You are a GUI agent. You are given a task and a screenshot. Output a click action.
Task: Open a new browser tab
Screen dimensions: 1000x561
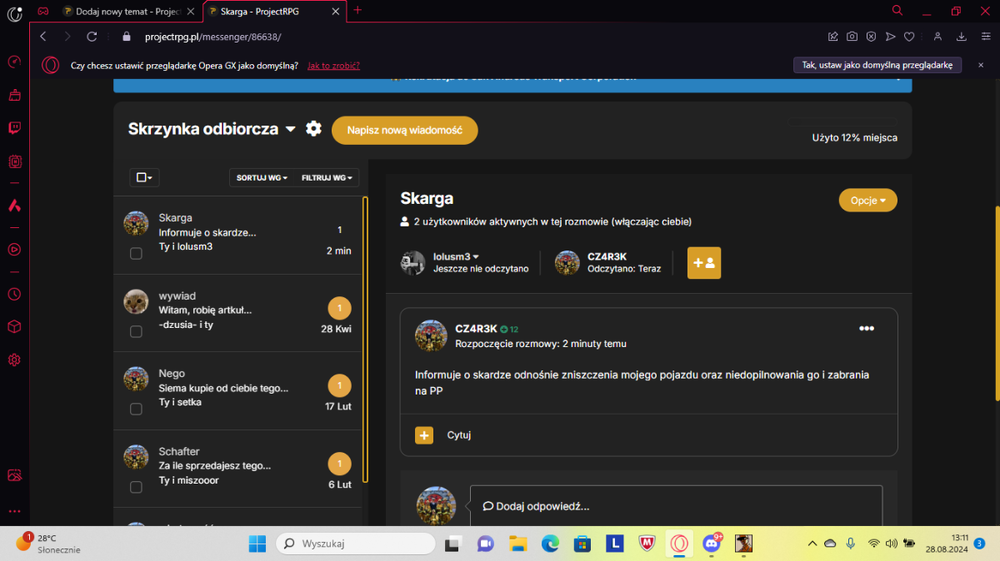(x=358, y=10)
